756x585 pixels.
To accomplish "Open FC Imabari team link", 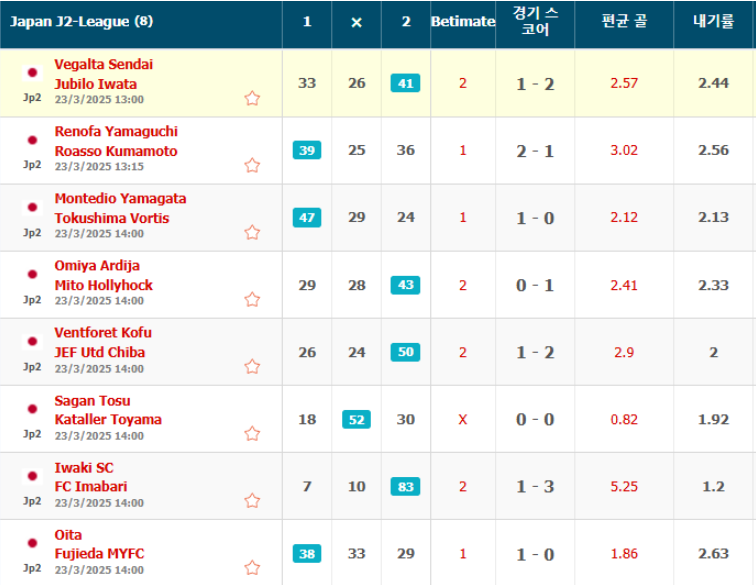I will [91, 486].
